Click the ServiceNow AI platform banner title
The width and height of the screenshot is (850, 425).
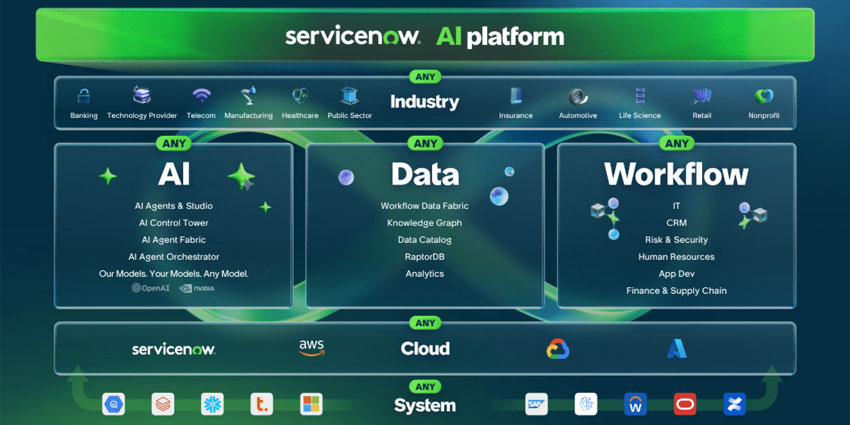(x=424, y=37)
